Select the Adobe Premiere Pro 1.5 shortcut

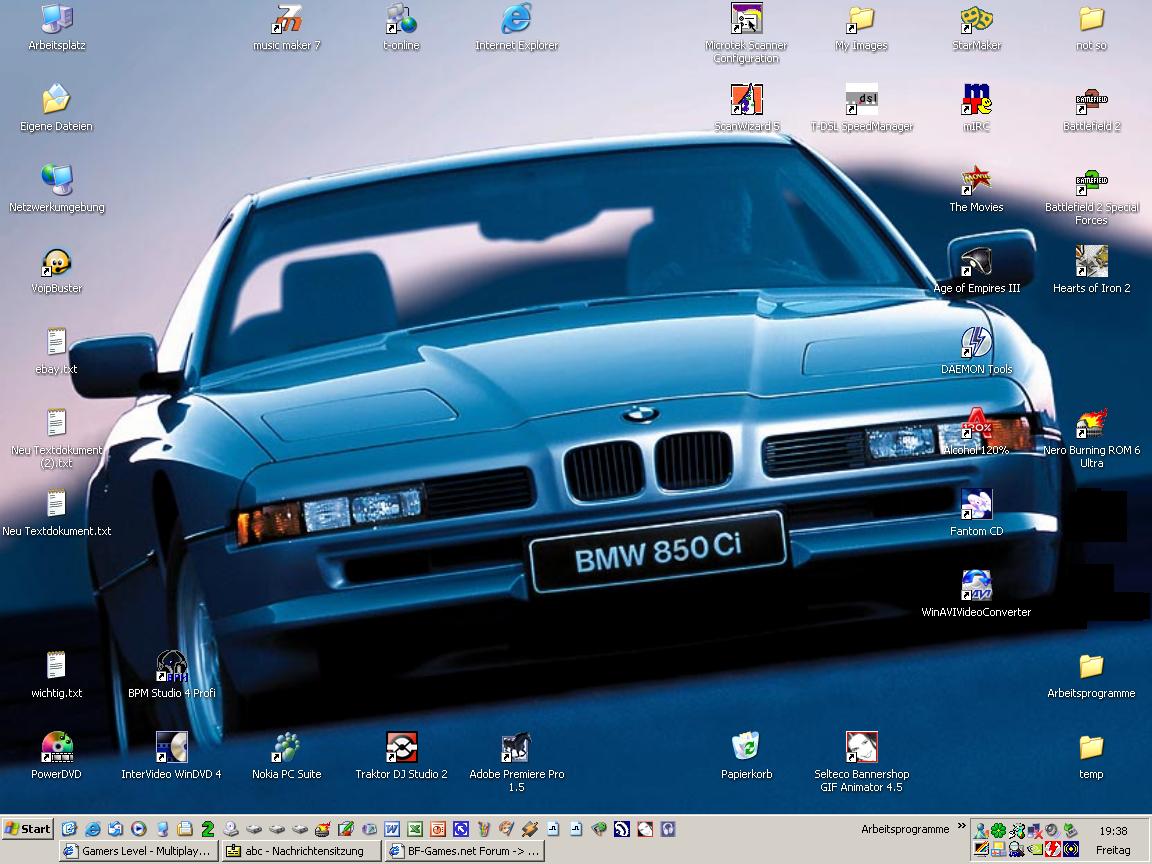pos(516,750)
